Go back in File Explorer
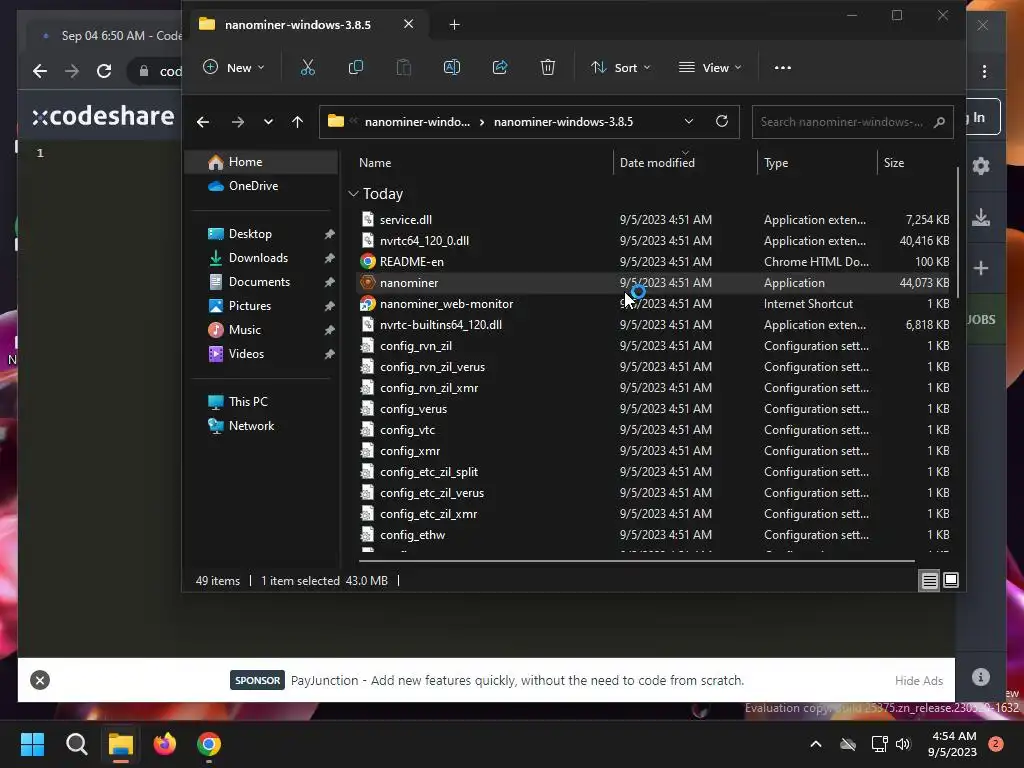The width and height of the screenshot is (1024, 768). pos(203,122)
